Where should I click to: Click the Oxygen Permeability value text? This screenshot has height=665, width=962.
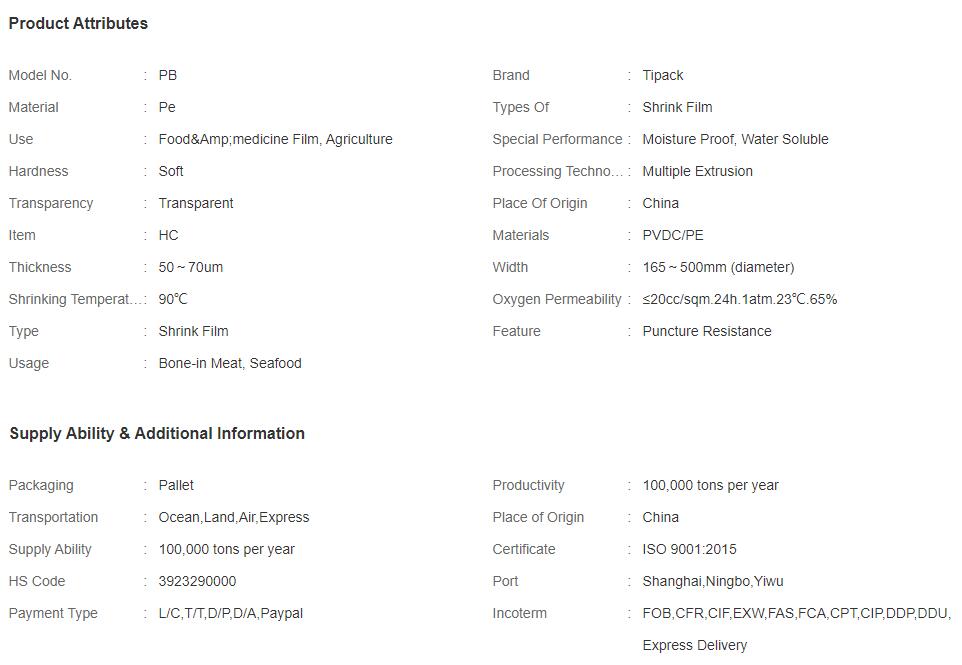(x=739, y=299)
